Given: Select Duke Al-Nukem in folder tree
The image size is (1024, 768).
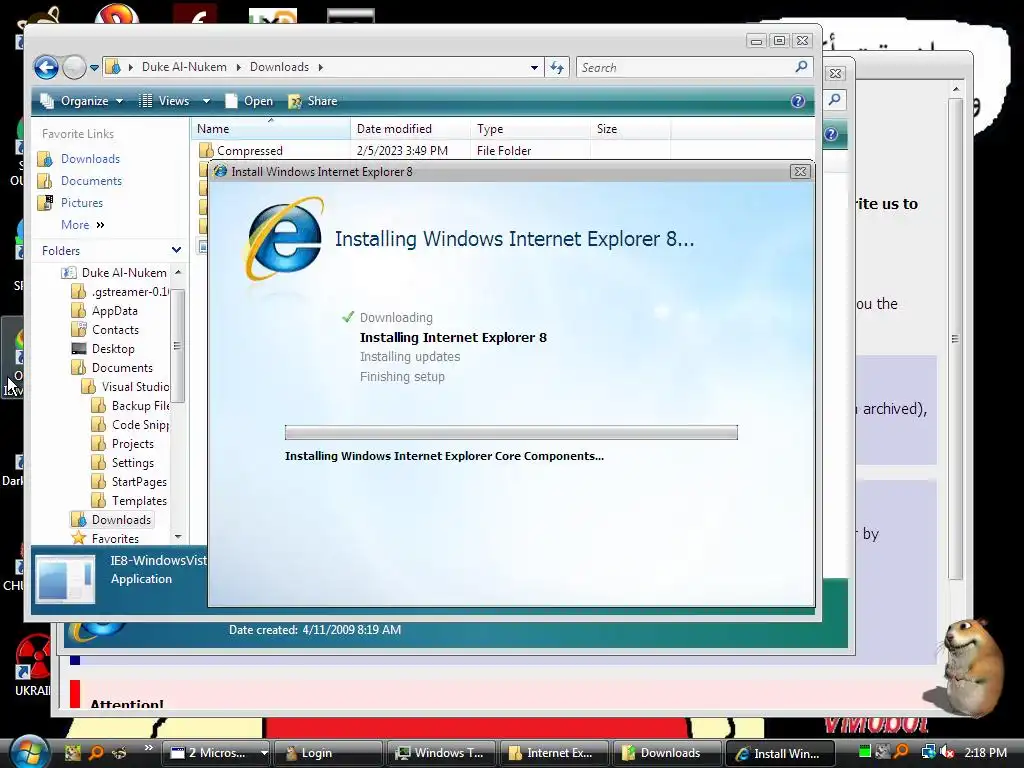Looking at the screenshot, I should tap(123, 272).
